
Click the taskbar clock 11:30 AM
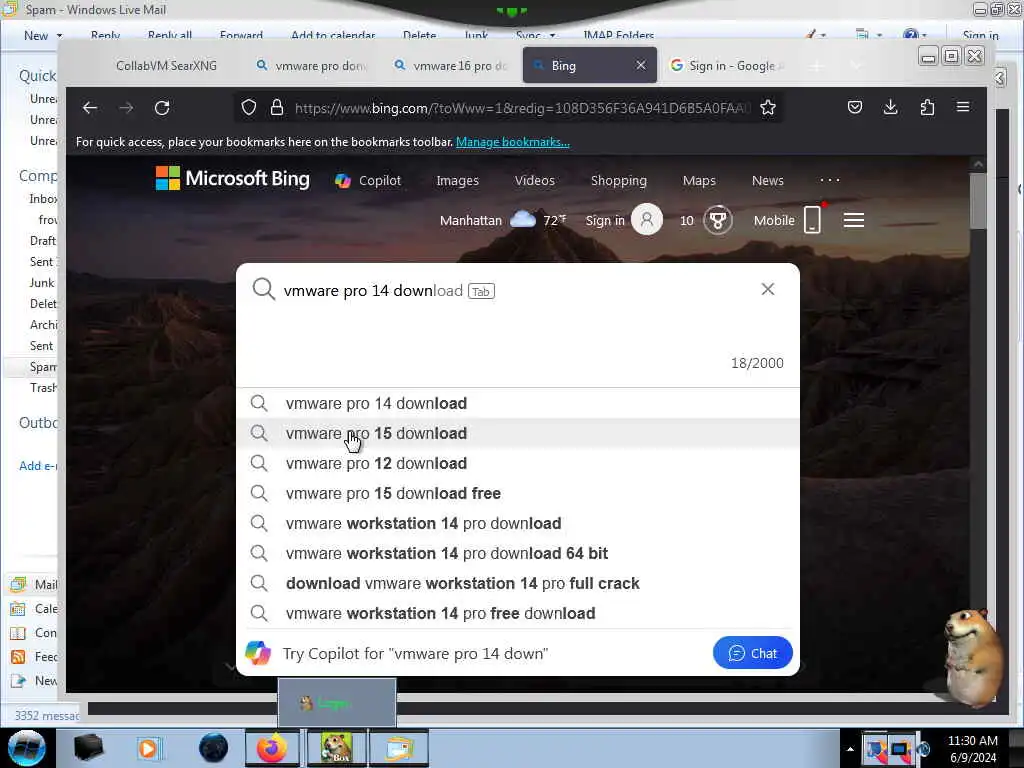[972, 741]
